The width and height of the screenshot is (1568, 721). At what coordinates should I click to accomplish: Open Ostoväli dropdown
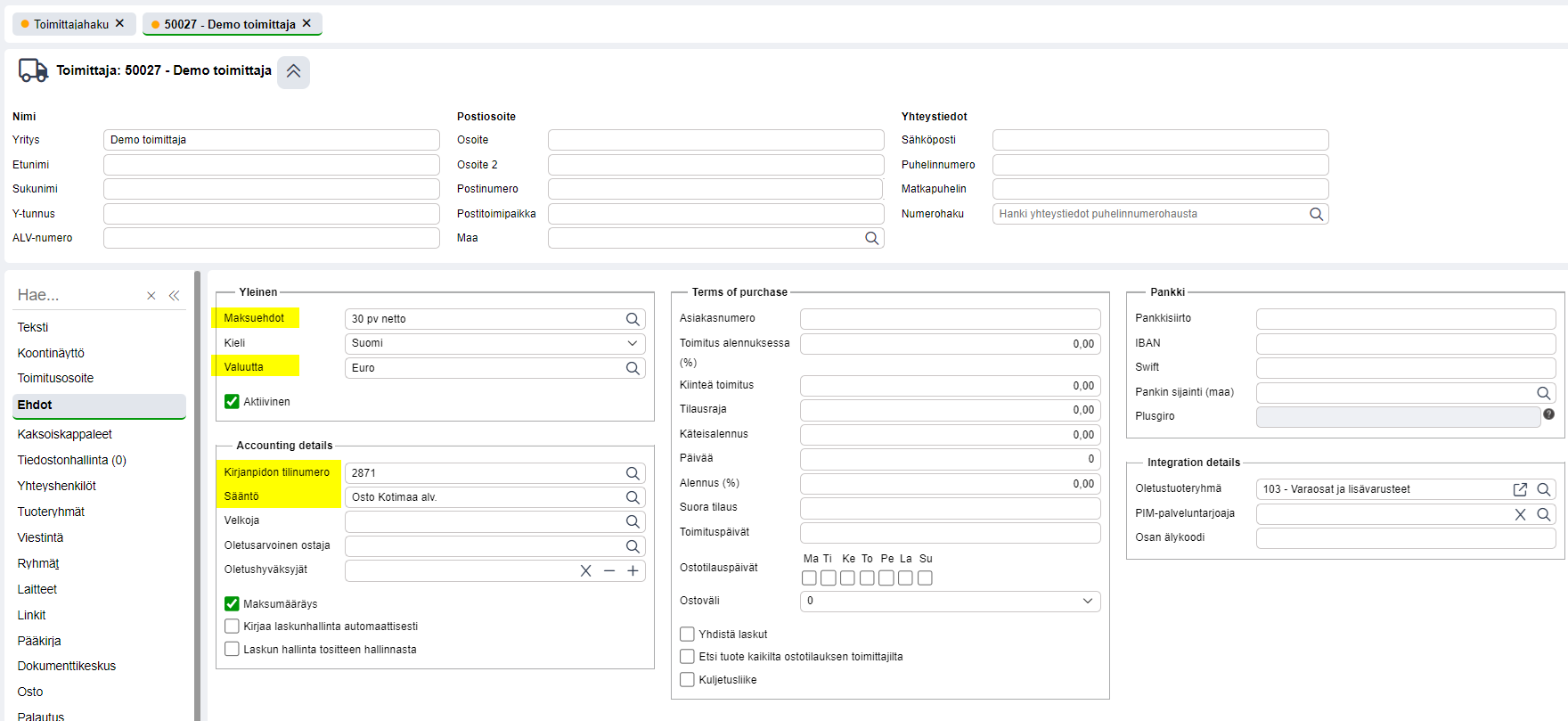pyautogui.click(x=950, y=602)
